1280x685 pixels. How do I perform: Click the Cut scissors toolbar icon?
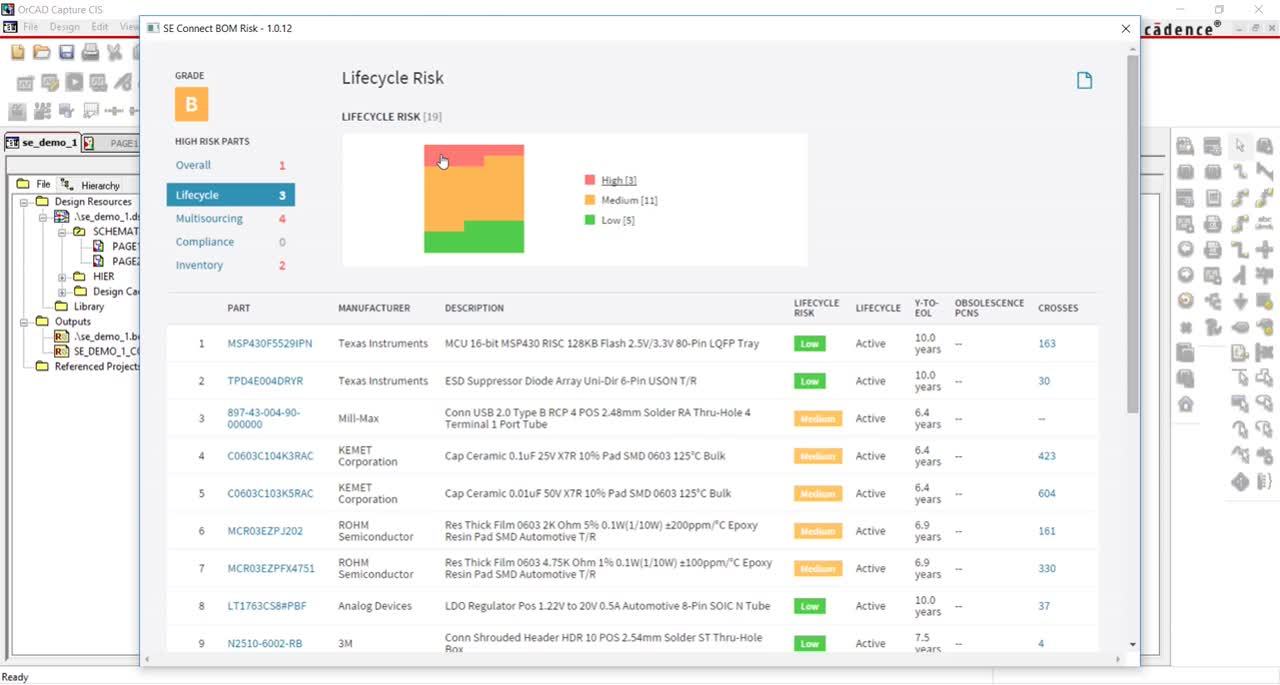click(x=114, y=52)
